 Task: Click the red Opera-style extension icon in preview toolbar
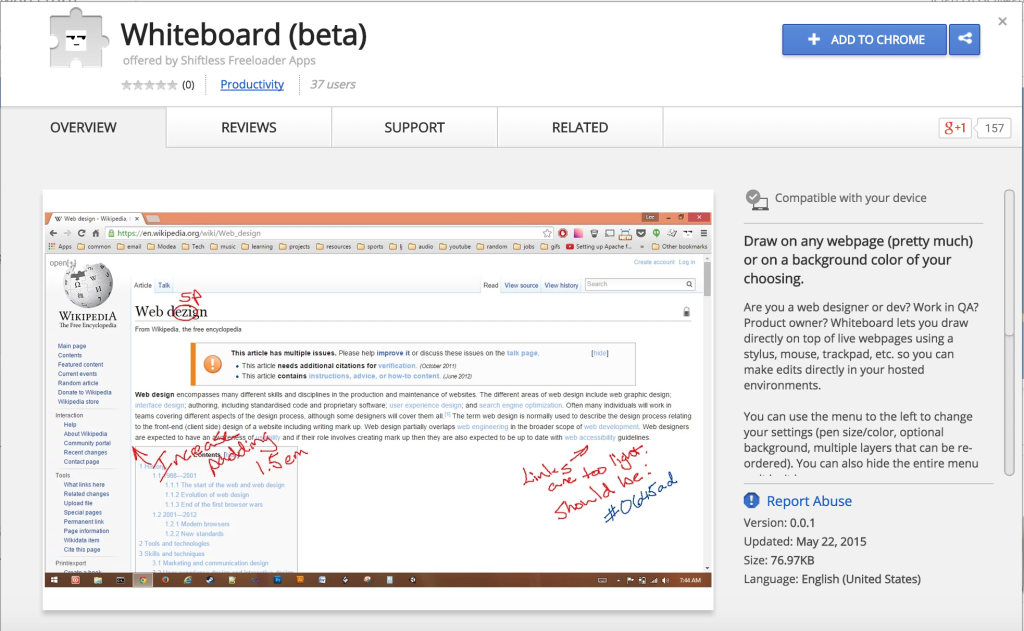pos(562,233)
